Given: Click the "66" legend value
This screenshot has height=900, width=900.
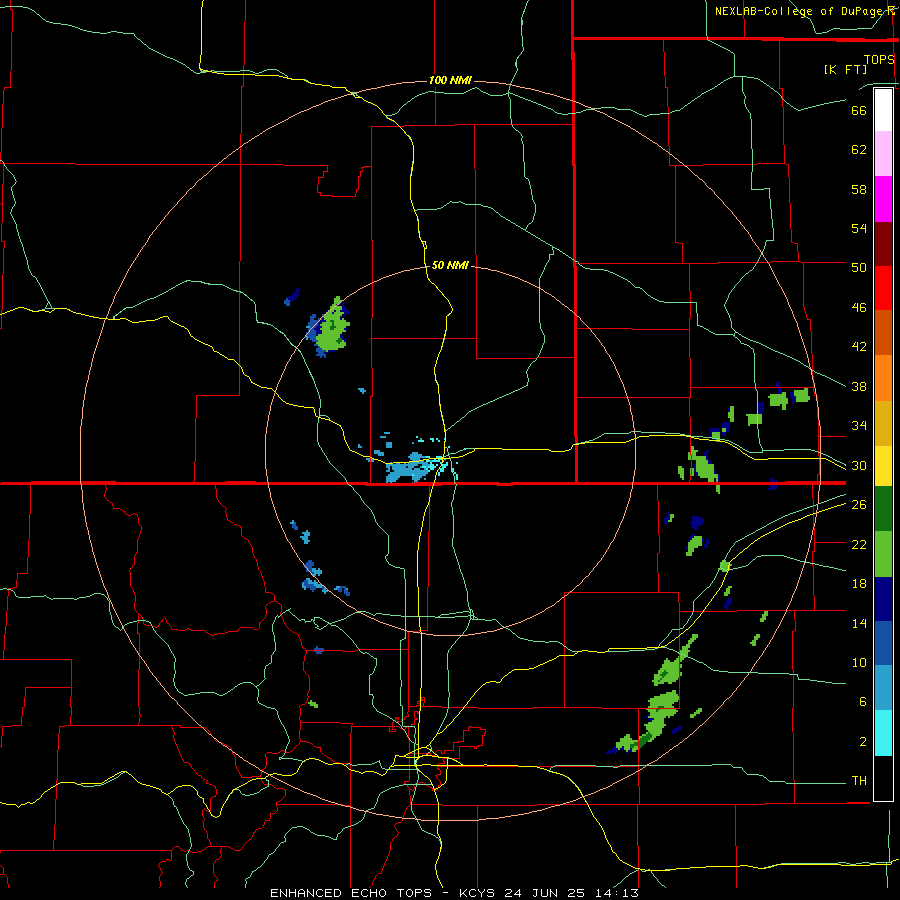Looking at the screenshot, I should [859, 110].
